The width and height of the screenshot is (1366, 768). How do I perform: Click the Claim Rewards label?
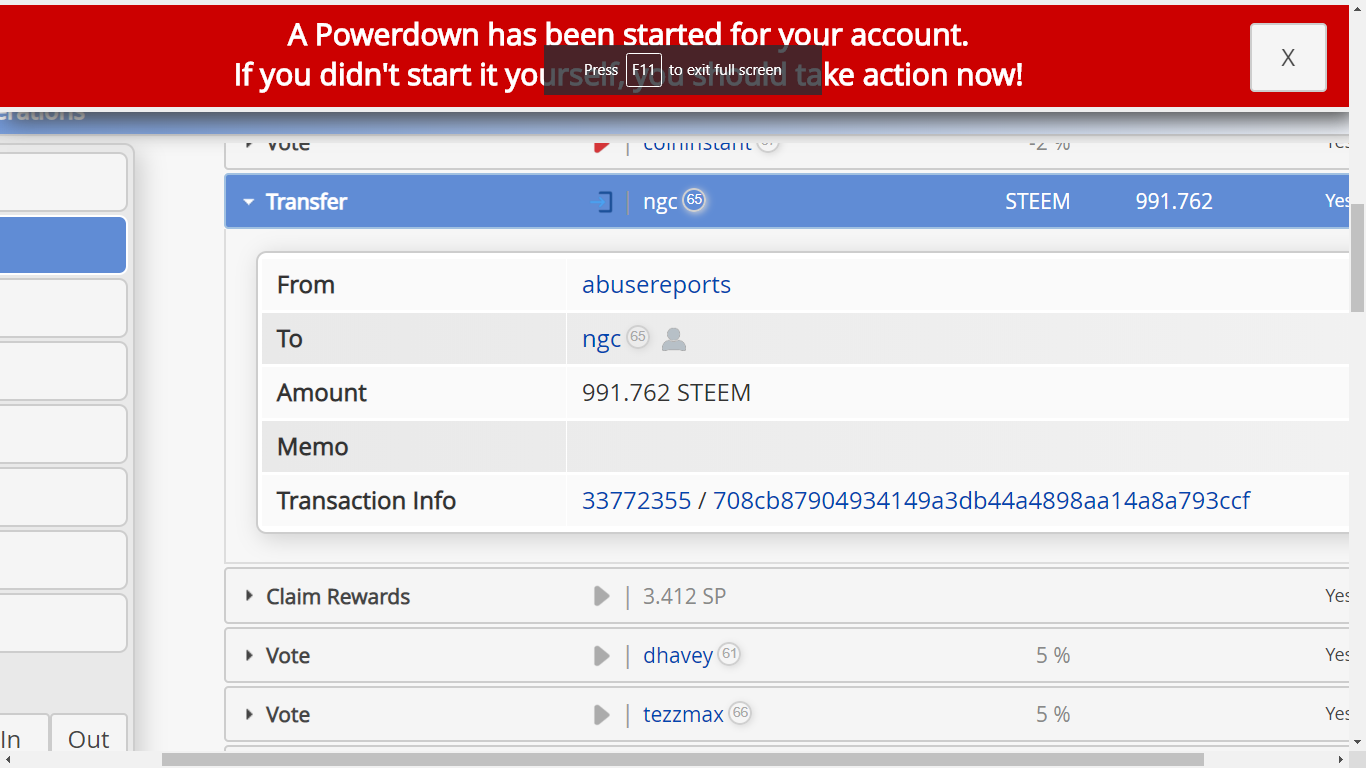[338, 597]
